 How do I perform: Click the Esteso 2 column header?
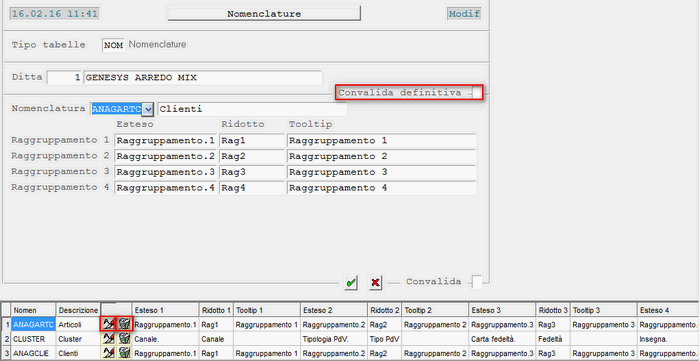(334, 310)
